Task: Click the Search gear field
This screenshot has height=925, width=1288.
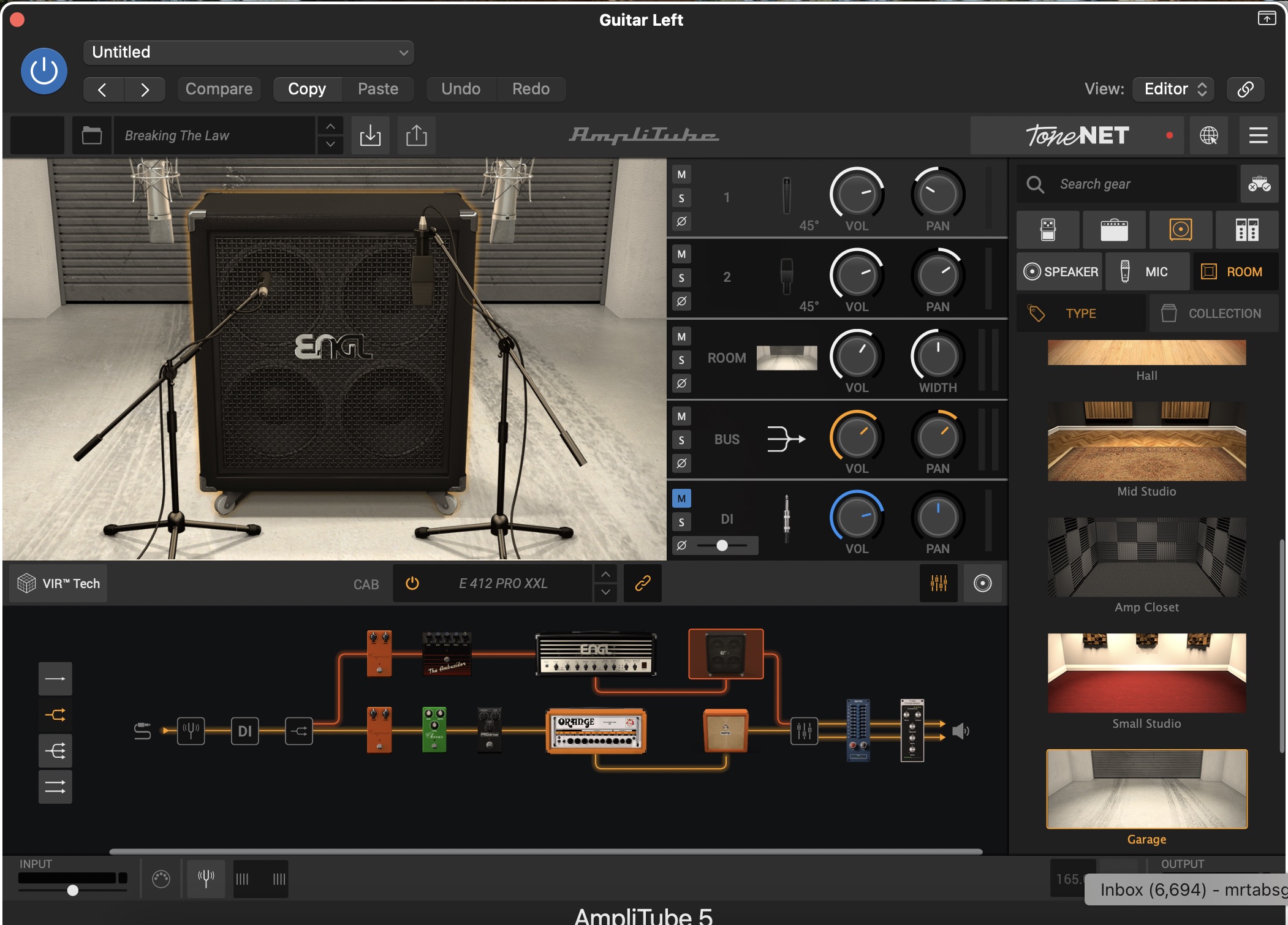Action: click(1127, 184)
